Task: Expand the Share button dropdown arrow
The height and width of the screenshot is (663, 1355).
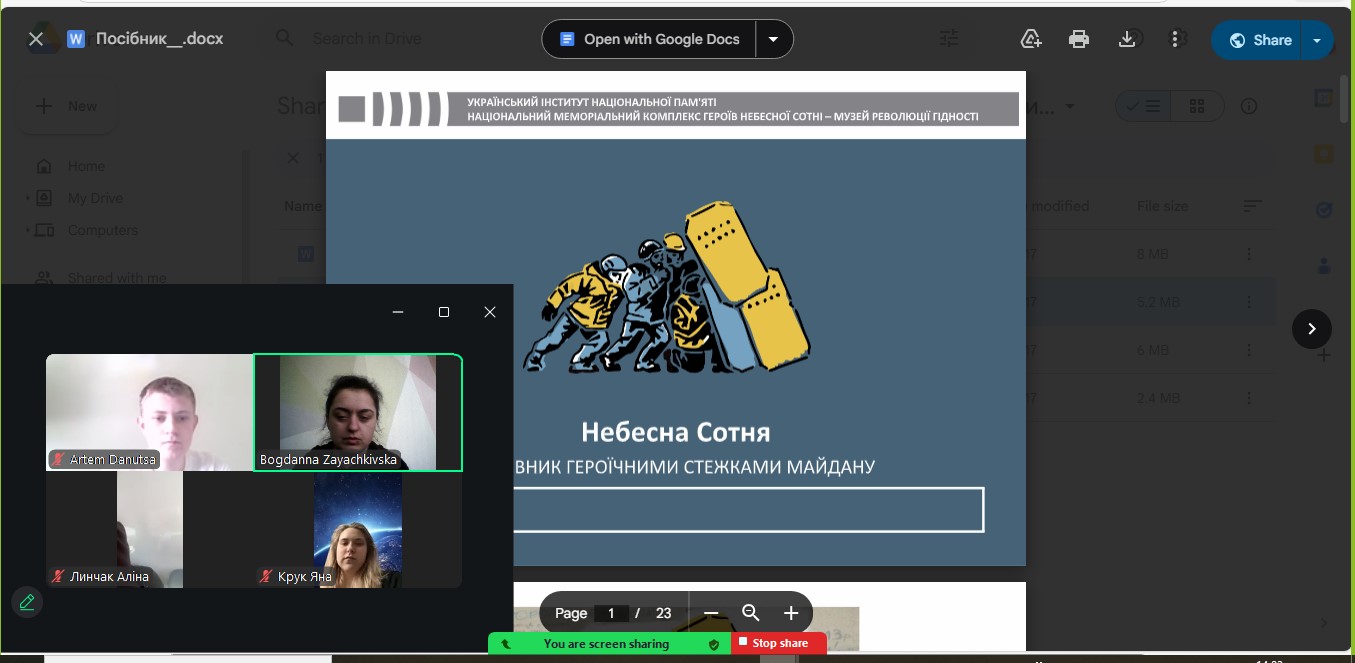Action: click(x=1317, y=40)
